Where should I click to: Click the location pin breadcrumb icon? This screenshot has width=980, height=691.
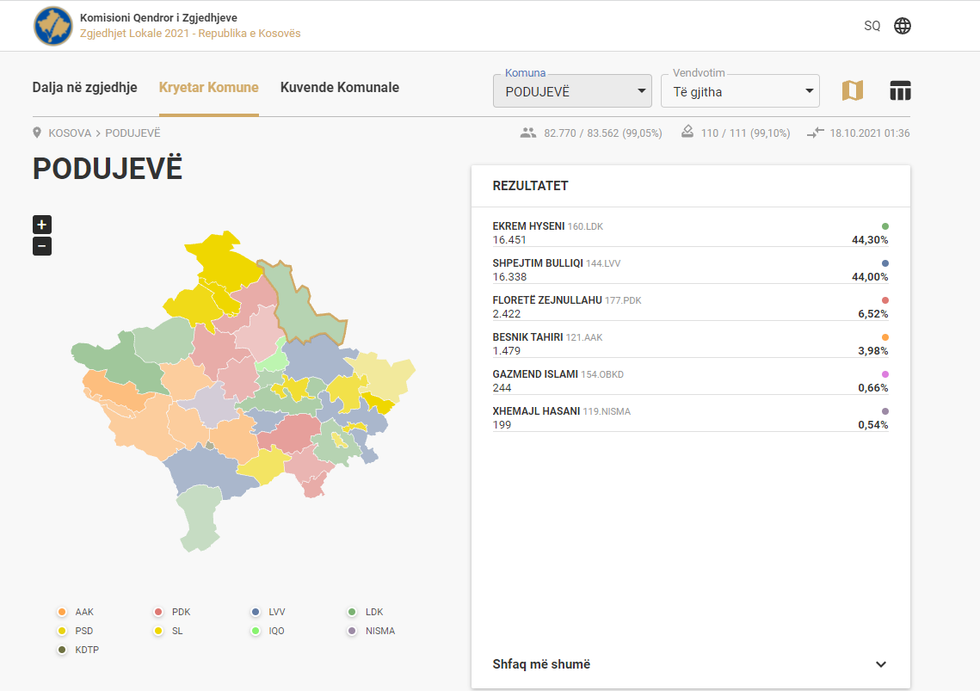click(x=38, y=133)
